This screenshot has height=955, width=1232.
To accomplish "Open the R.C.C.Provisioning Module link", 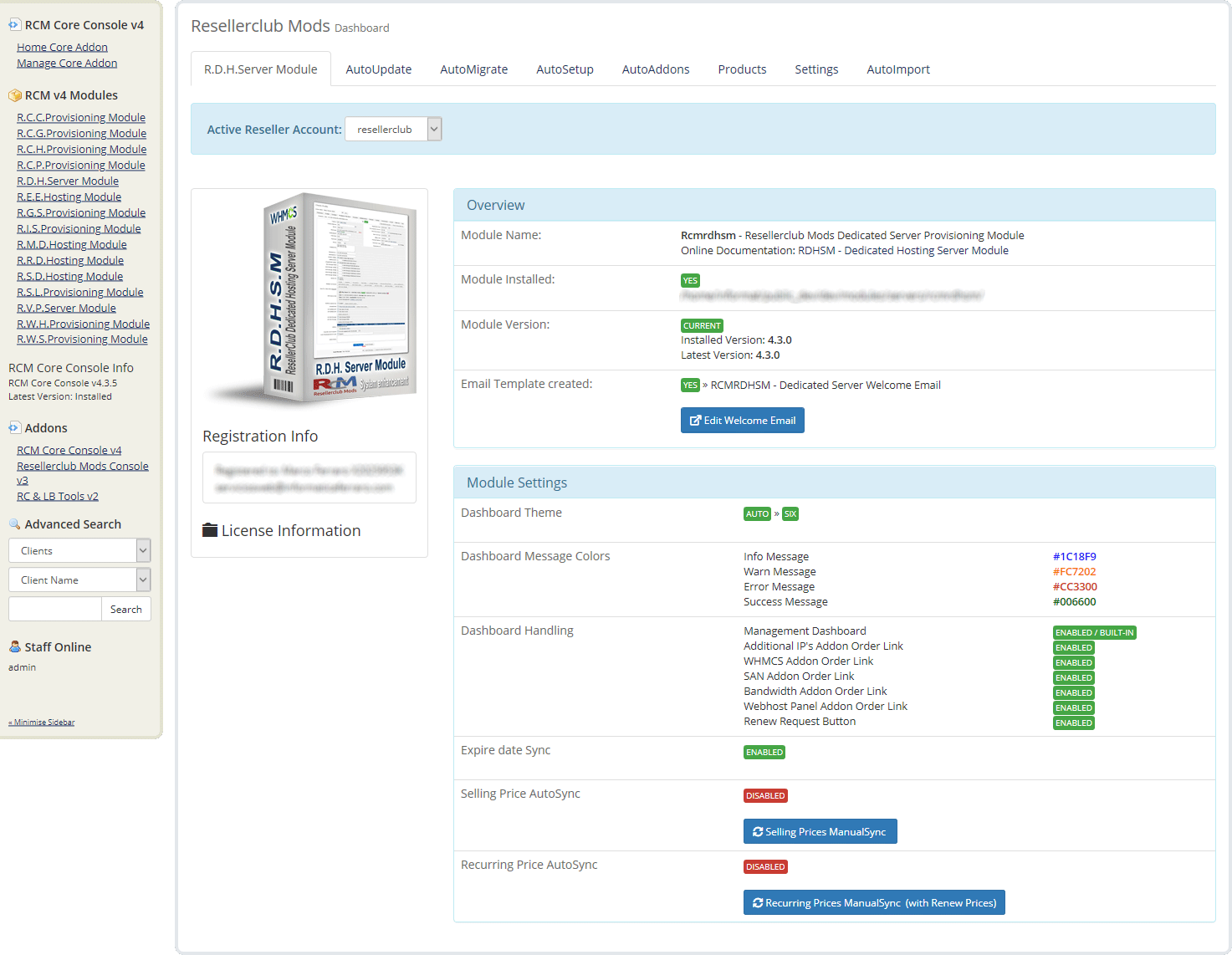I will [x=81, y=118].
